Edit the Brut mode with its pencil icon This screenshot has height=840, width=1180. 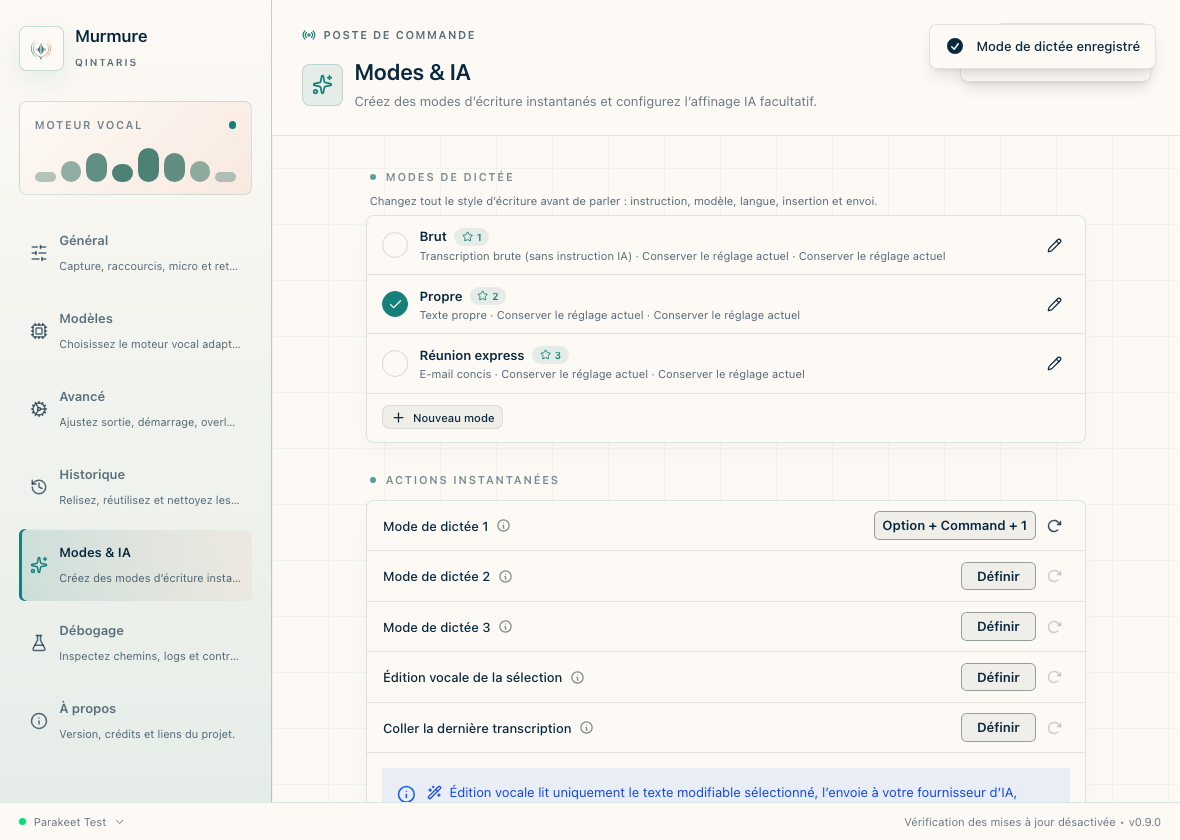pyautogui.click(x=1054, y=245)
